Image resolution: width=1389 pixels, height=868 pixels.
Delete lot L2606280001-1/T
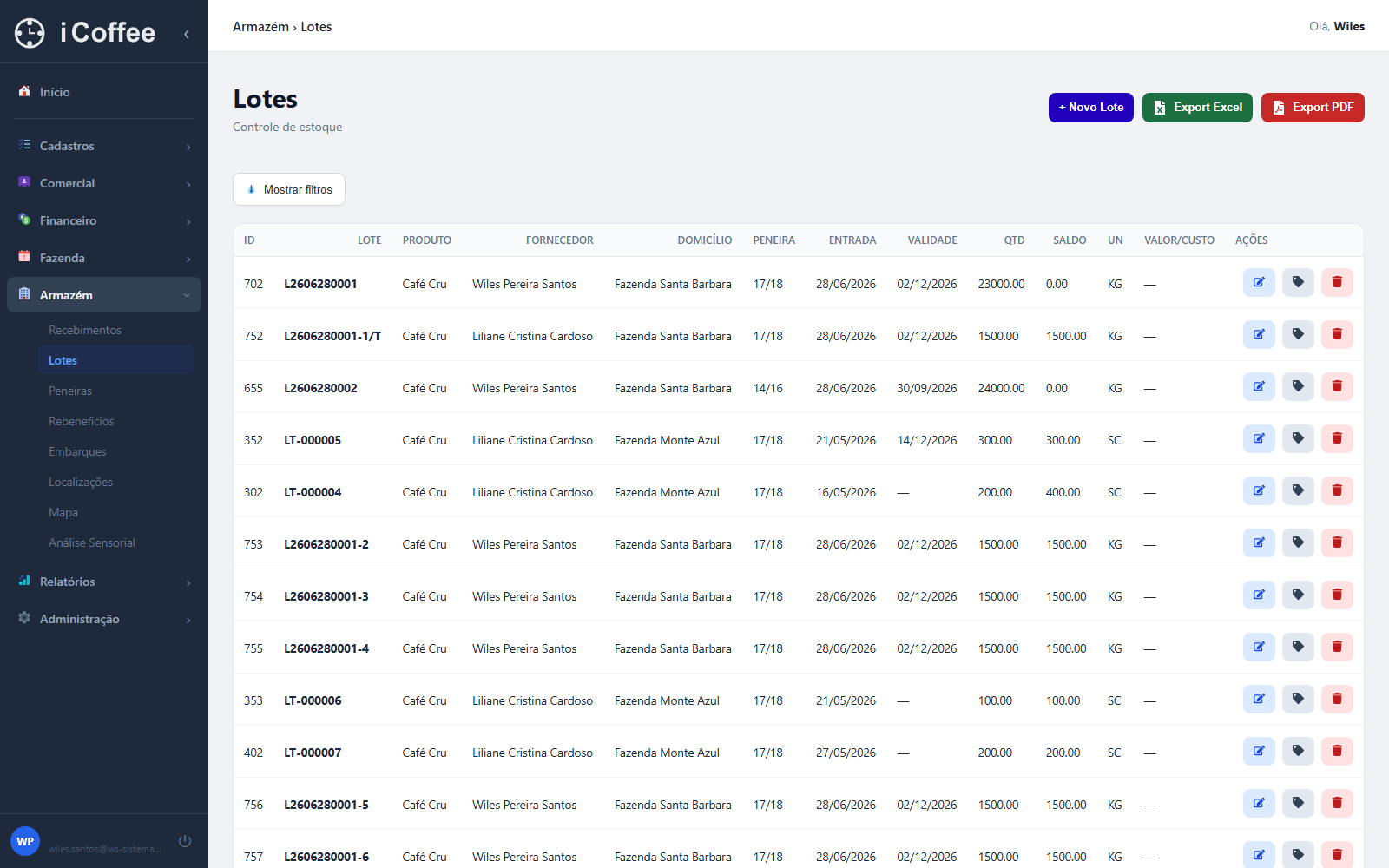point(1337,334)
